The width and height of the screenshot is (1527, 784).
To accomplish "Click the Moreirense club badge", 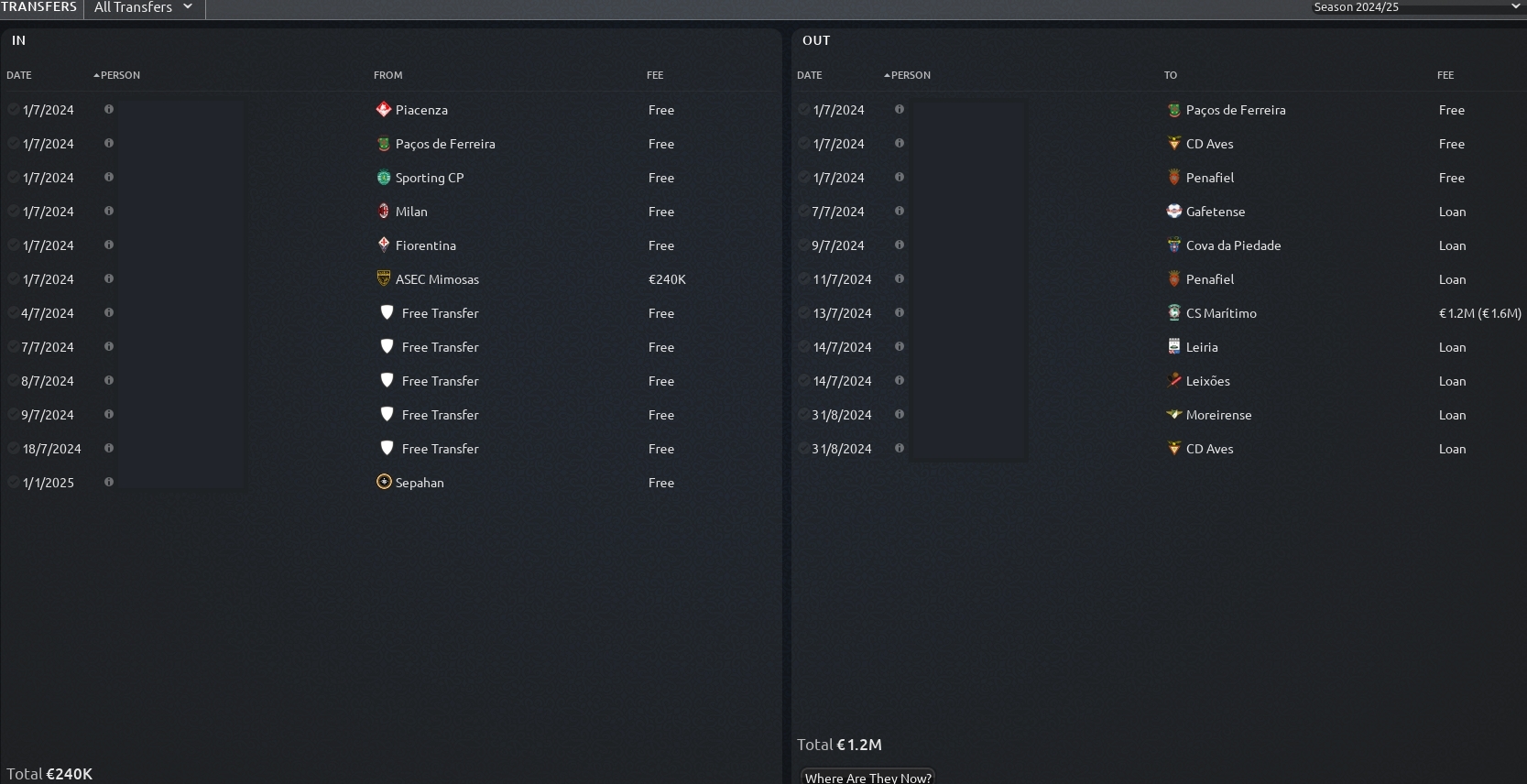I will (x=1174, y=415).
